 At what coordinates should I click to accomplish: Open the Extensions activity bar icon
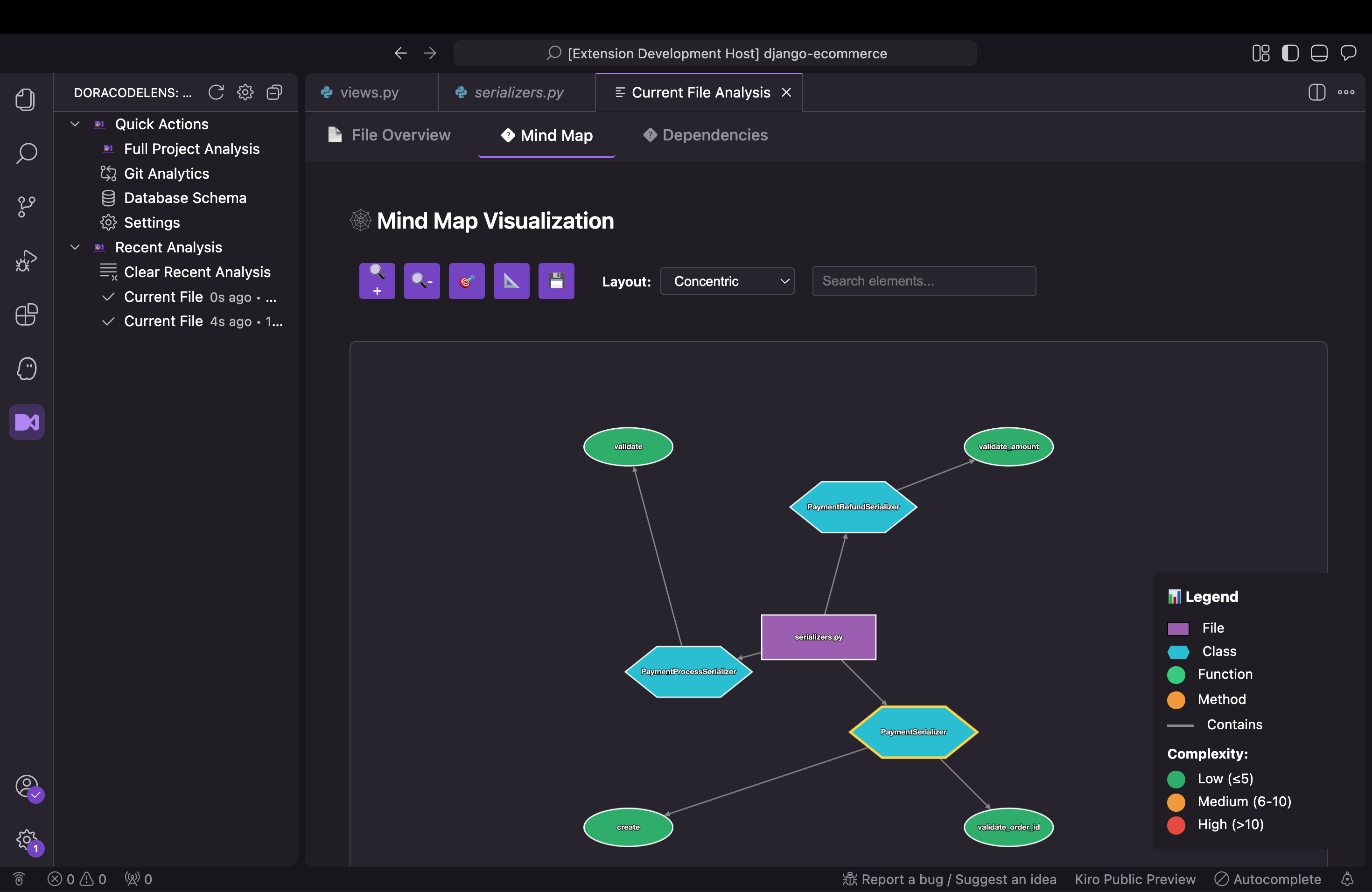pyautogui.click(x=27, y=314)
